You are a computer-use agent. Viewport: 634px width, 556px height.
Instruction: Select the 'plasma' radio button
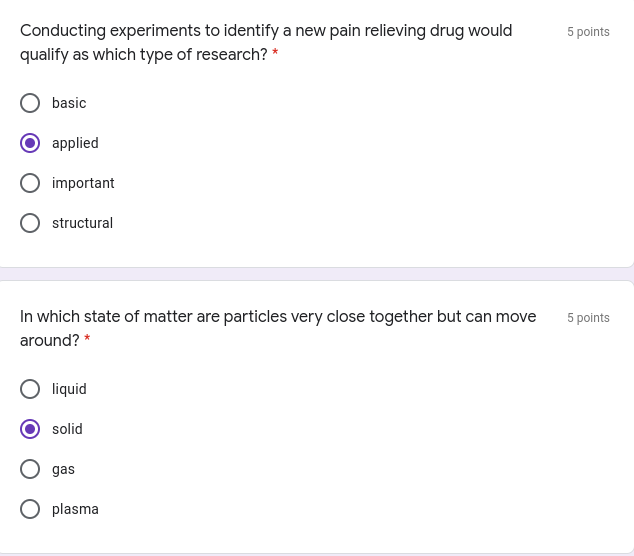(30, 509)
